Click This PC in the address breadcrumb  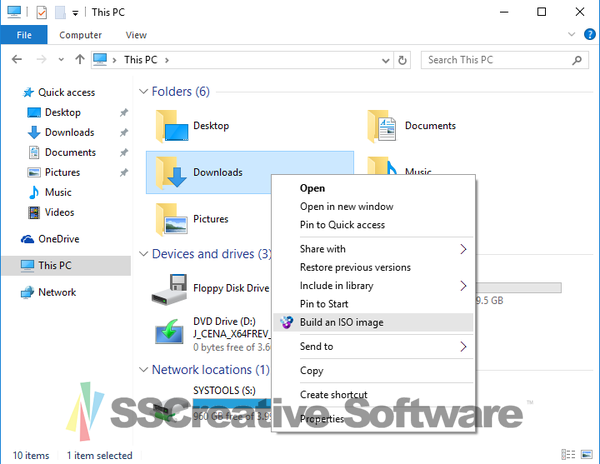[140, 60]
